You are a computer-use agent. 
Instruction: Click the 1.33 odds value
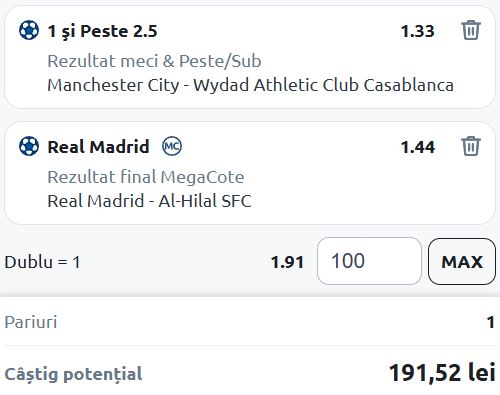[x=417, y=31]
